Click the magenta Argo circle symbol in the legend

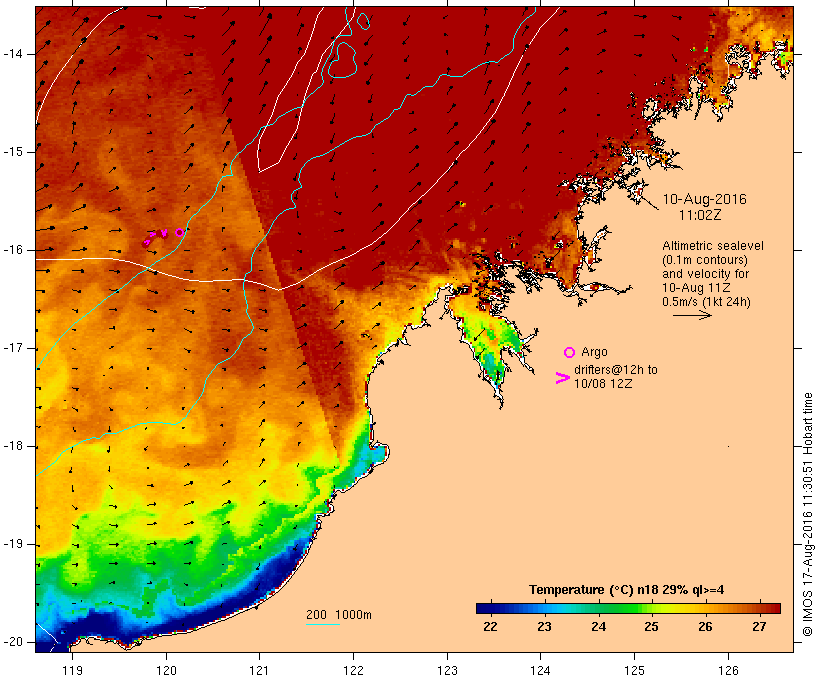point(570,353)
